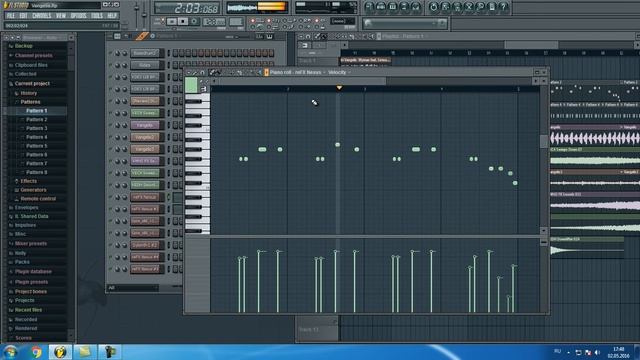
Task: Toggle channel select LED beside Vangelis
Action: point(169,125)
